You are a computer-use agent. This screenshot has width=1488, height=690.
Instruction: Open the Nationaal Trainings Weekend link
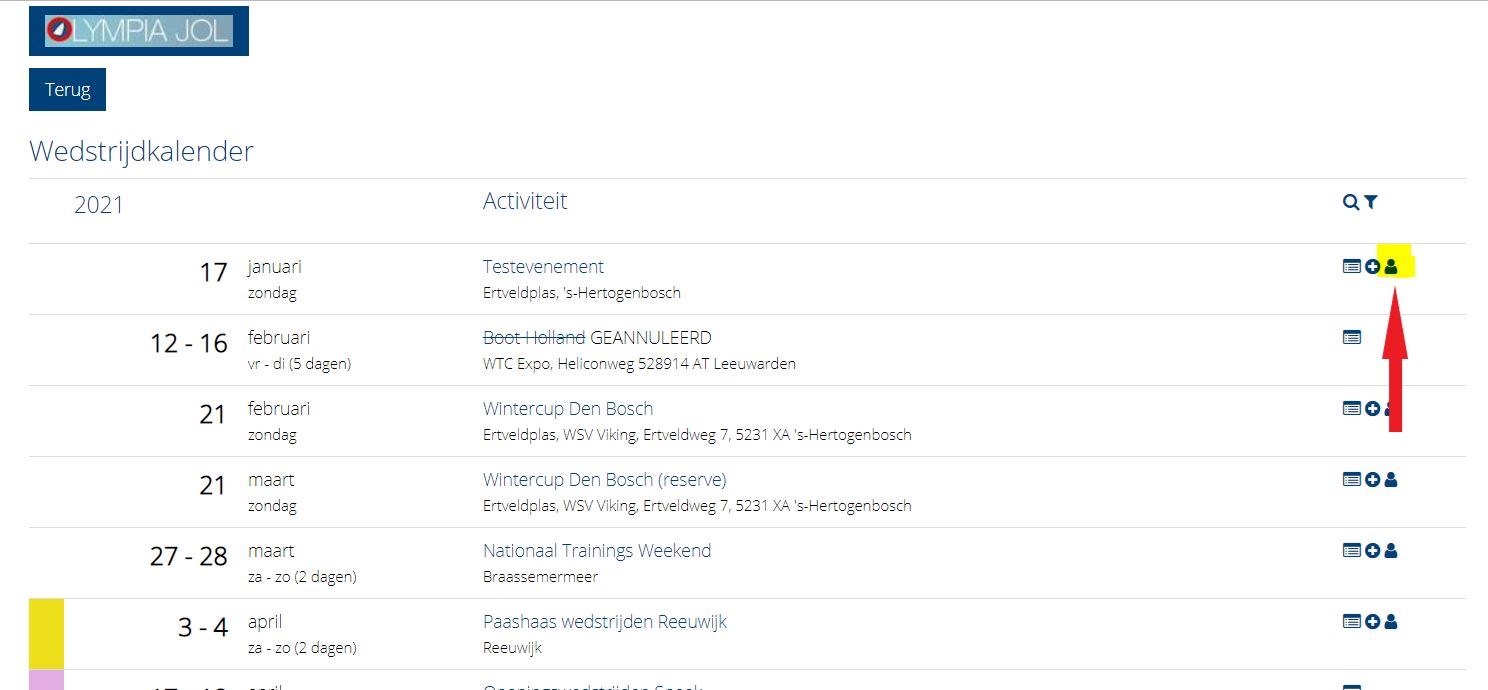click(597, 551)
